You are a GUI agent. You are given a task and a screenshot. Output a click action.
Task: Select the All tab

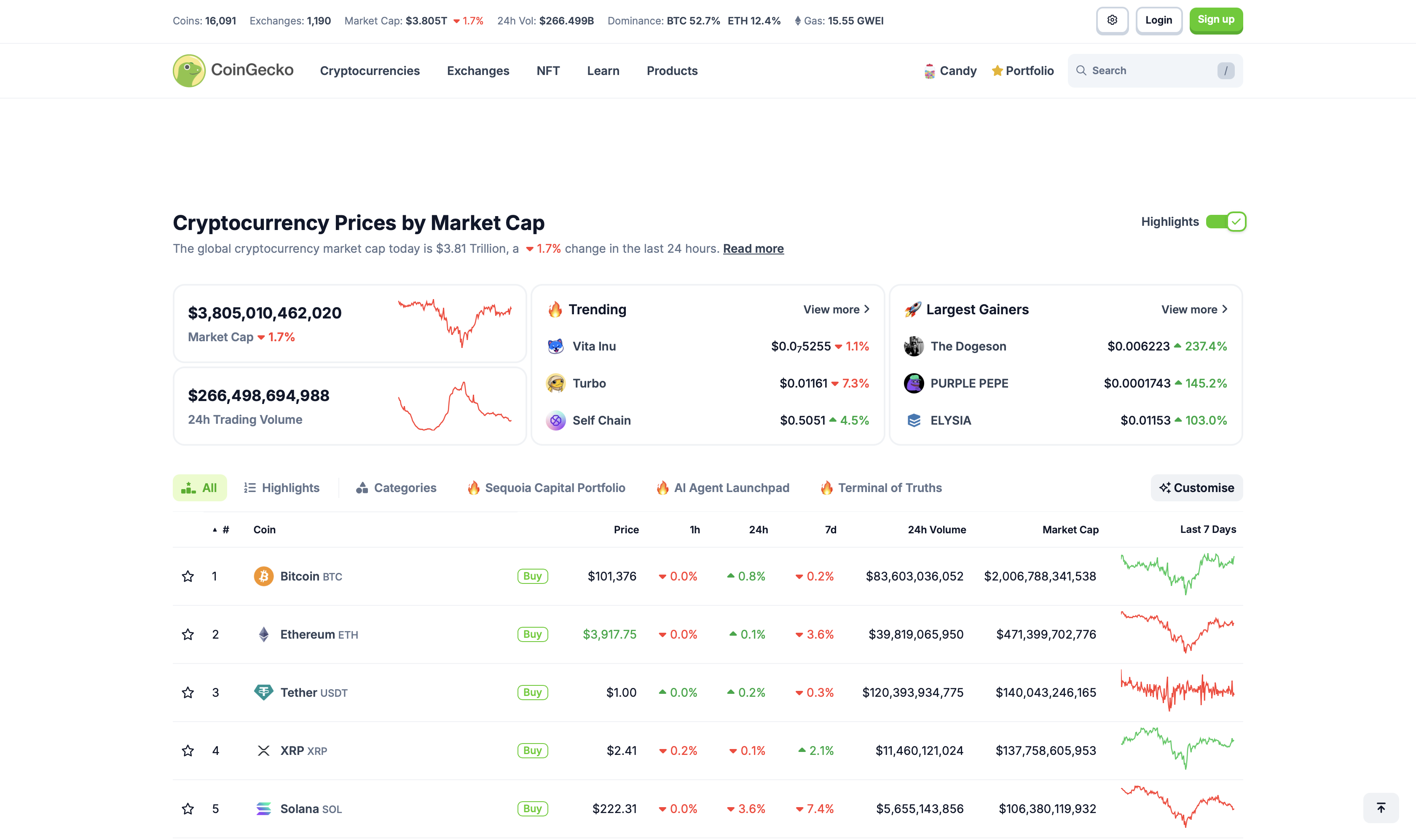[199, 488]
